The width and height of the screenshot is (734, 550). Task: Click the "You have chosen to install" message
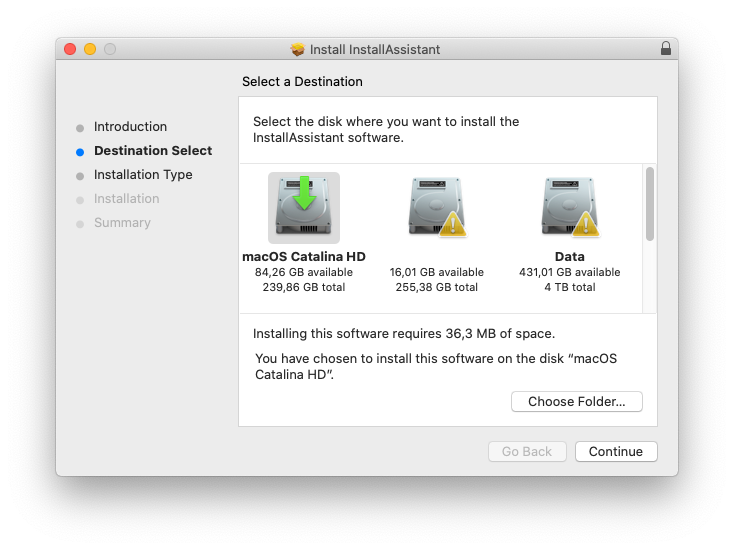pyautogui.click(x=436, y=367)
